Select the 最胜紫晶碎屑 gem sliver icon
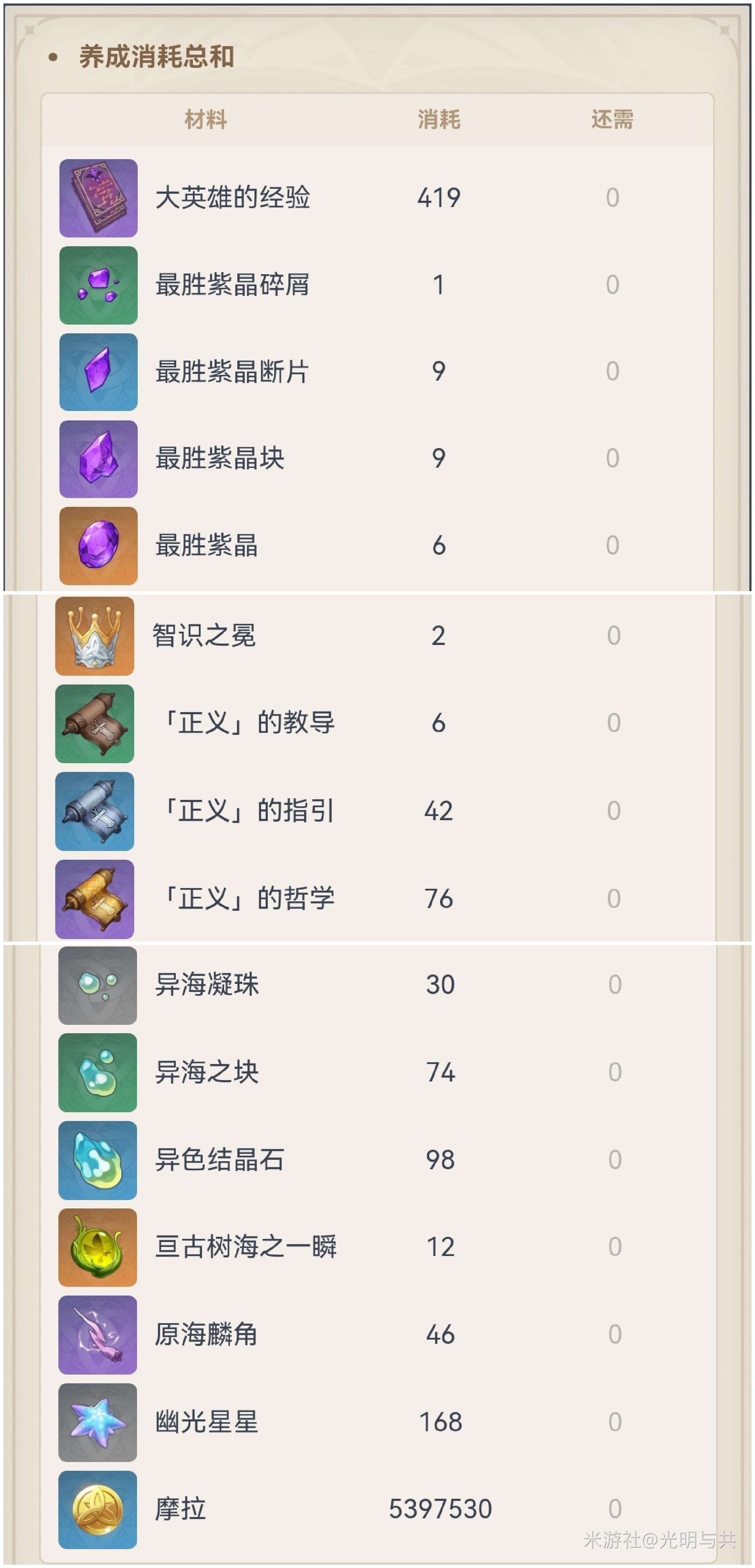The width and height of the screenshot is (755, 1568). pos(99,285)
